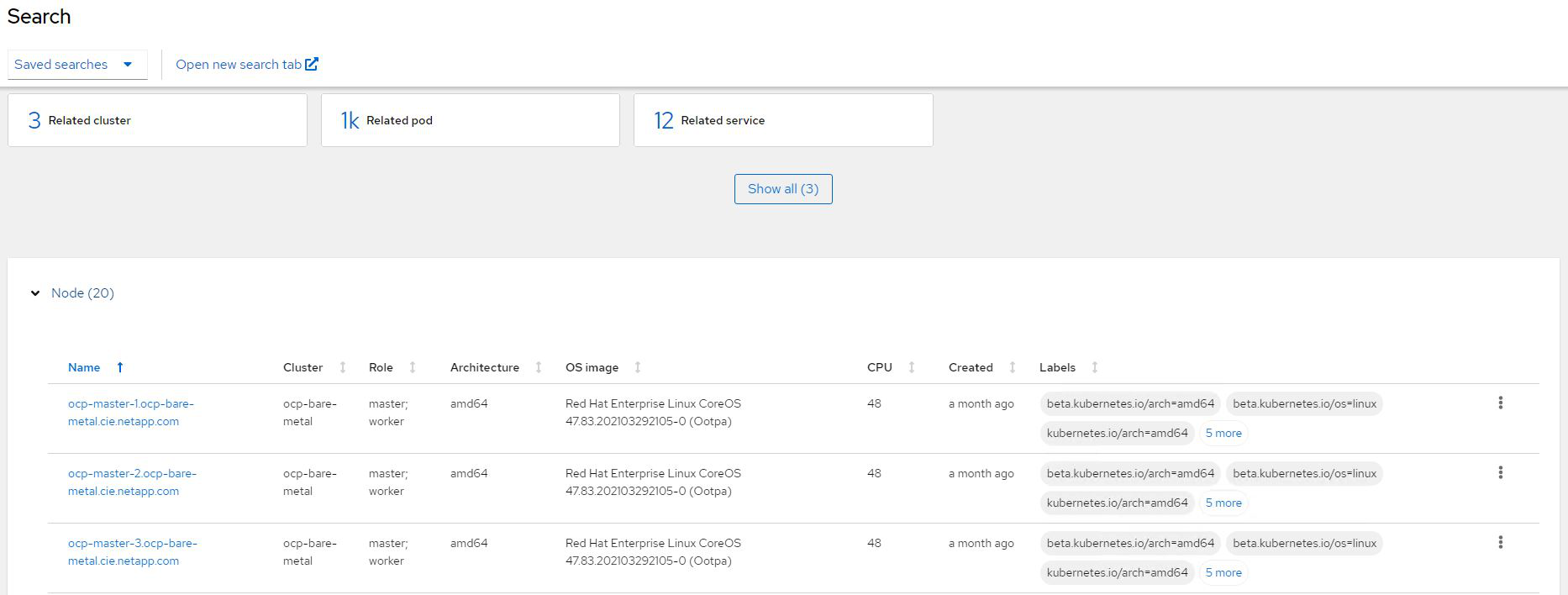Screen dimensions: 1568x595
Task: Click the OS image column sort icon
Action: pyautogui.click(x=638, y=367)
